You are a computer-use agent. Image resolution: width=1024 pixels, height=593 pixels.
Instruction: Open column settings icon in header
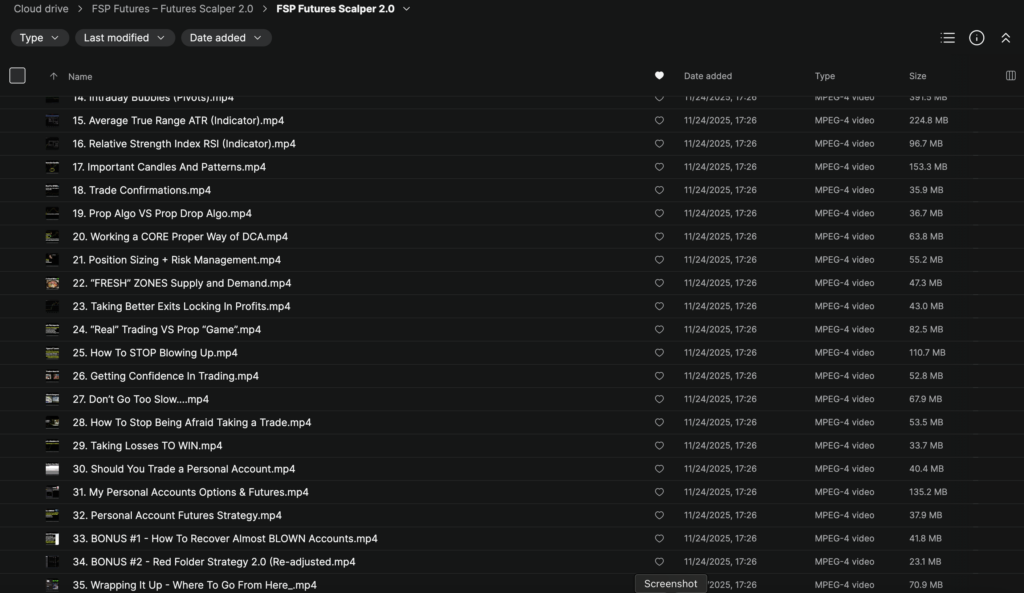pos(1010,76)
